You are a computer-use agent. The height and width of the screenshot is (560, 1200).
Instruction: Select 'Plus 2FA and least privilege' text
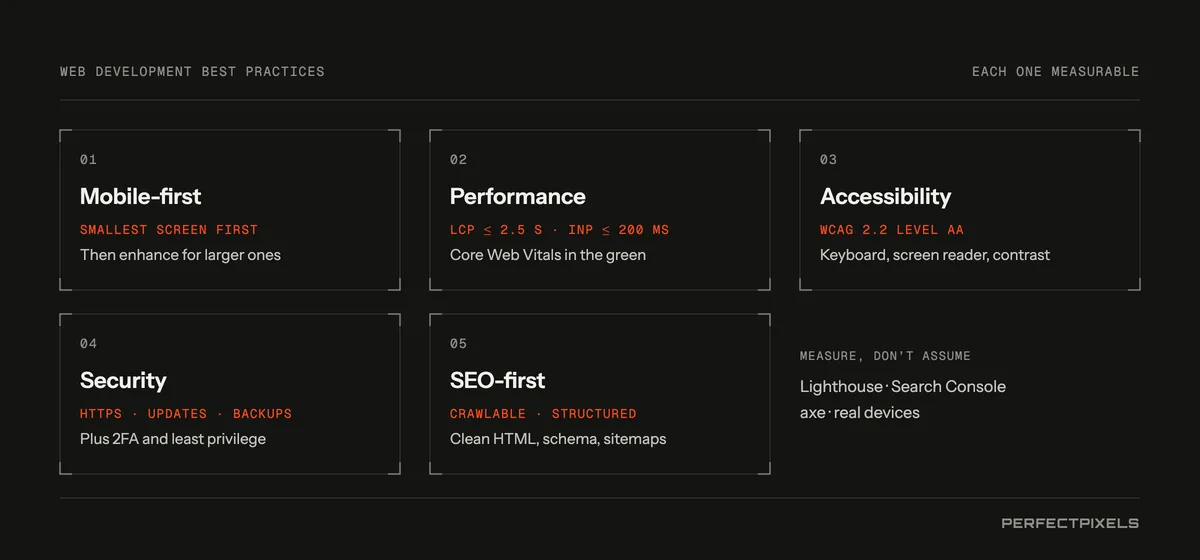pos(173,439)
